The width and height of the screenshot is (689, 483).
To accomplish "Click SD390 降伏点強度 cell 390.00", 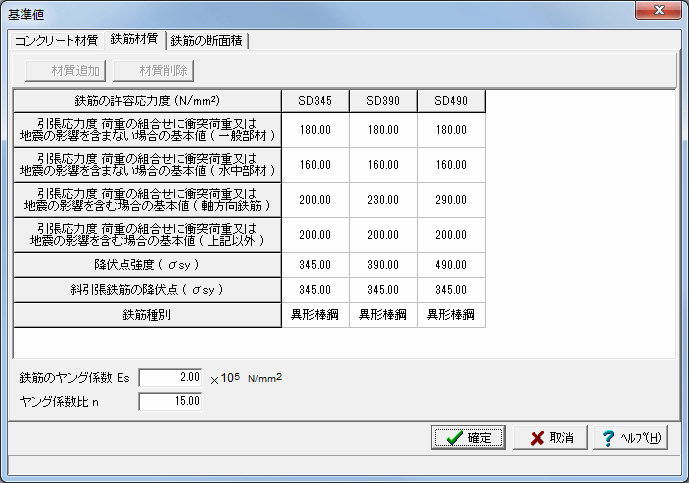I will pyautogui.click(x=383, y=265).
